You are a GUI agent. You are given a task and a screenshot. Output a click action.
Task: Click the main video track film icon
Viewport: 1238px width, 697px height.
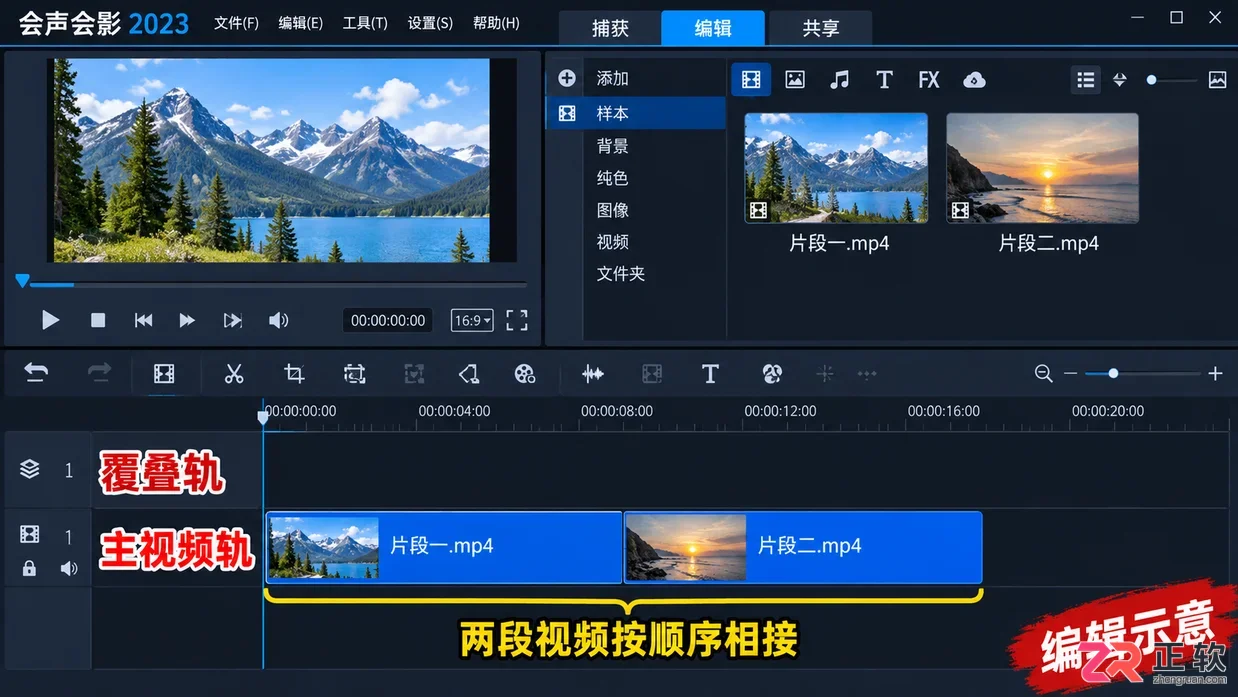pyautogui.click(x=30, y=535)
